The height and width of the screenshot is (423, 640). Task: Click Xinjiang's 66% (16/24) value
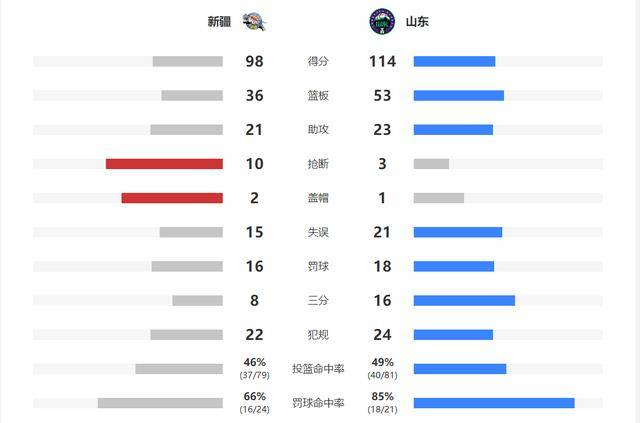255,403
